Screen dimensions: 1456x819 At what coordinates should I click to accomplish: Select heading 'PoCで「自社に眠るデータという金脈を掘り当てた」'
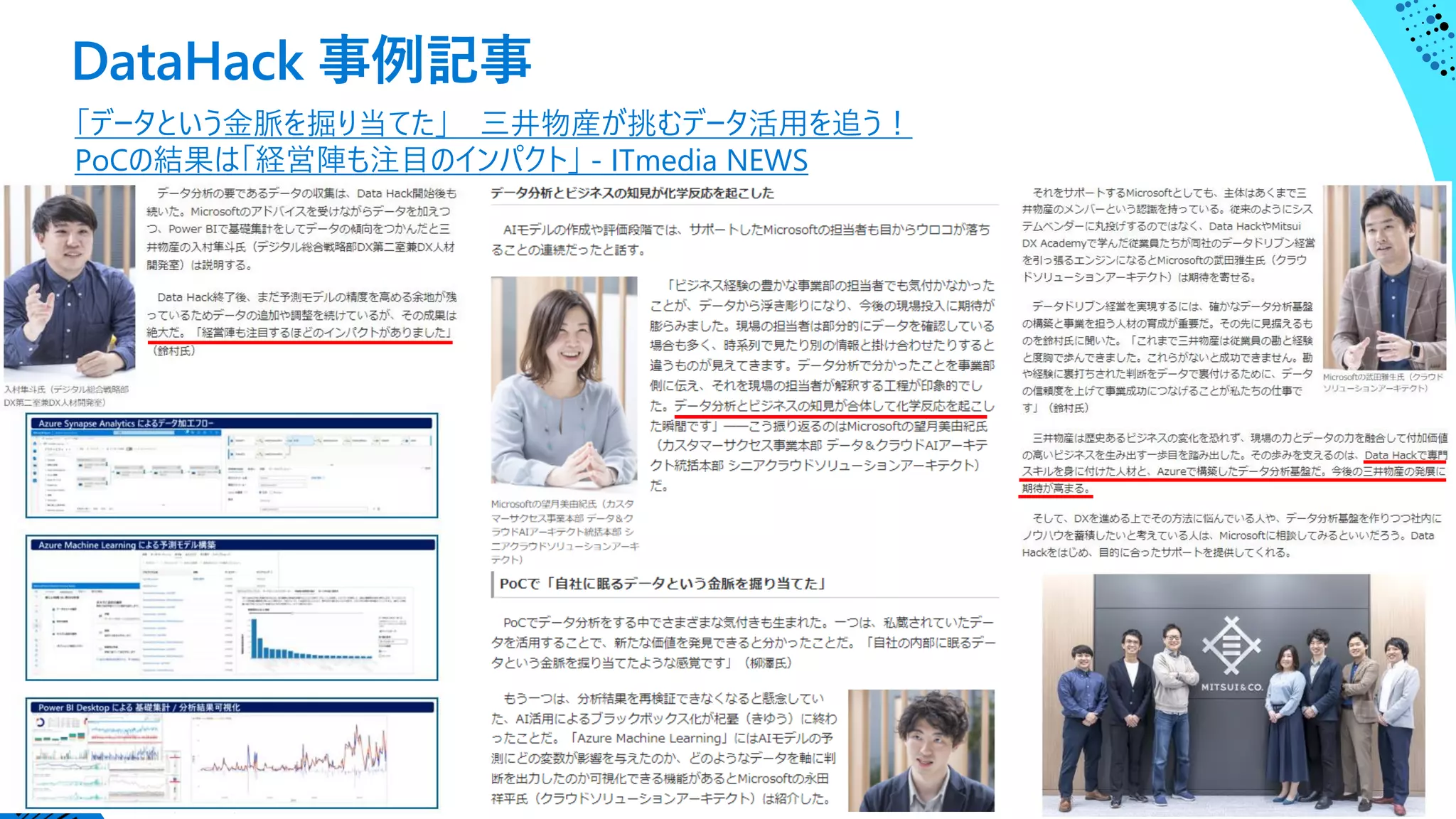663,584
